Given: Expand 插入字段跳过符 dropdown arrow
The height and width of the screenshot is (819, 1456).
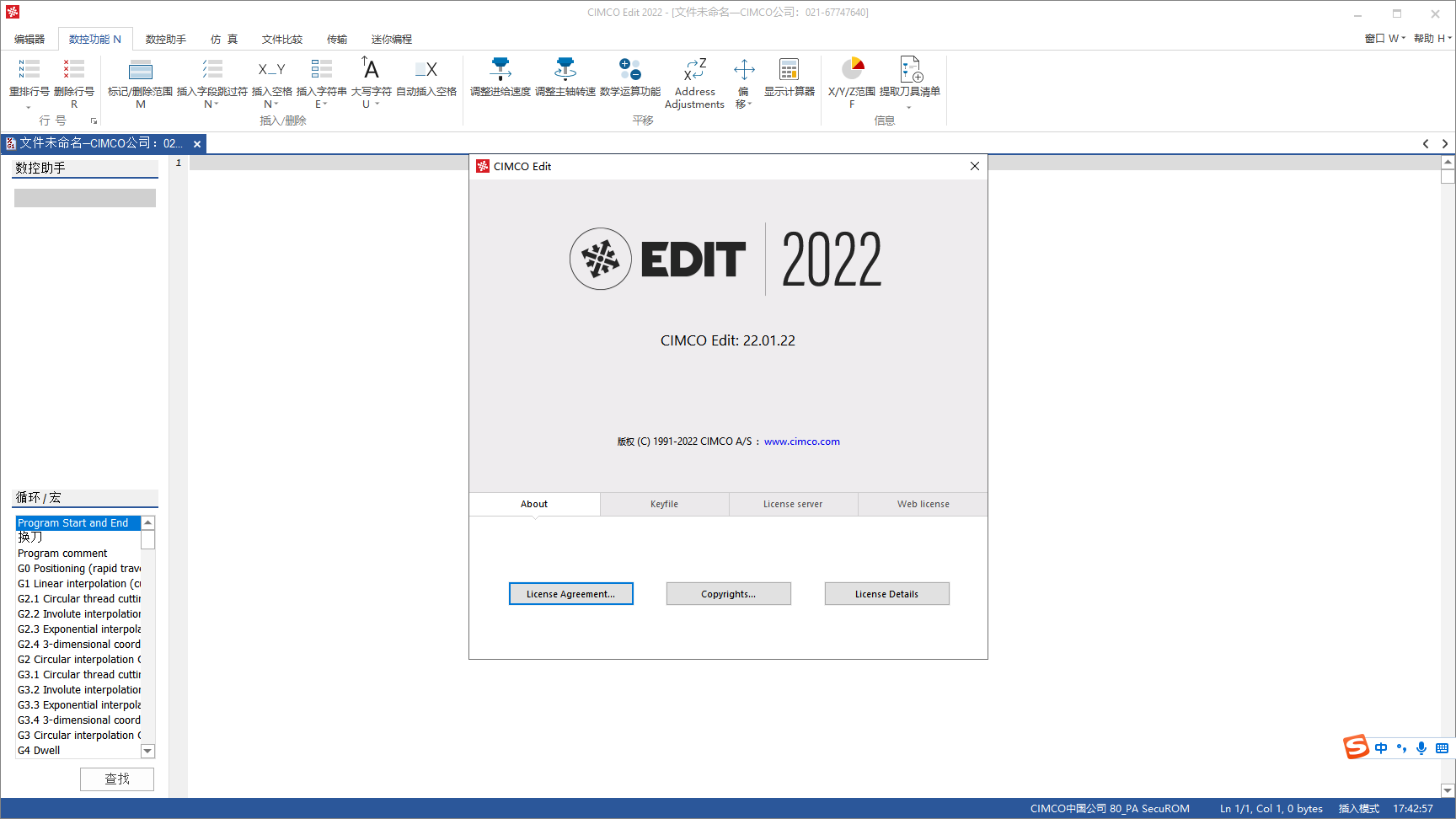Looking at the screenshot, I should [217, 104].
